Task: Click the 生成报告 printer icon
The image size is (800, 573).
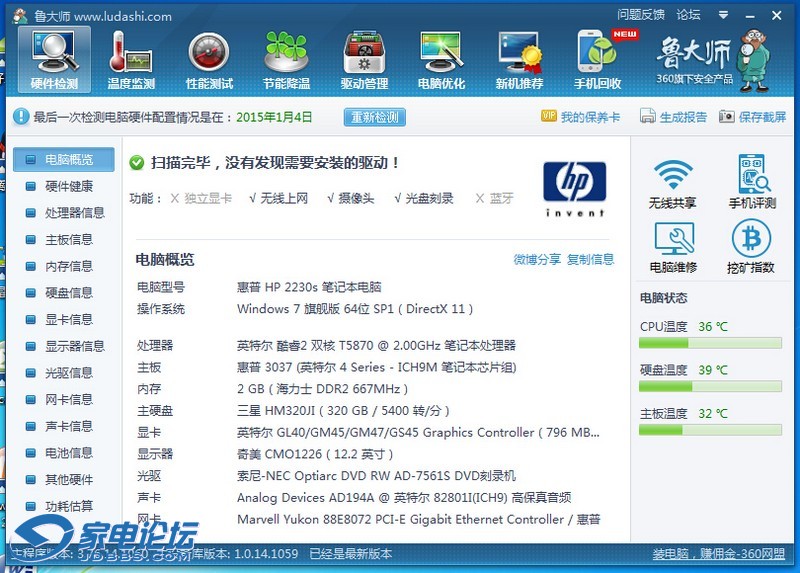Action: [647, 116]
